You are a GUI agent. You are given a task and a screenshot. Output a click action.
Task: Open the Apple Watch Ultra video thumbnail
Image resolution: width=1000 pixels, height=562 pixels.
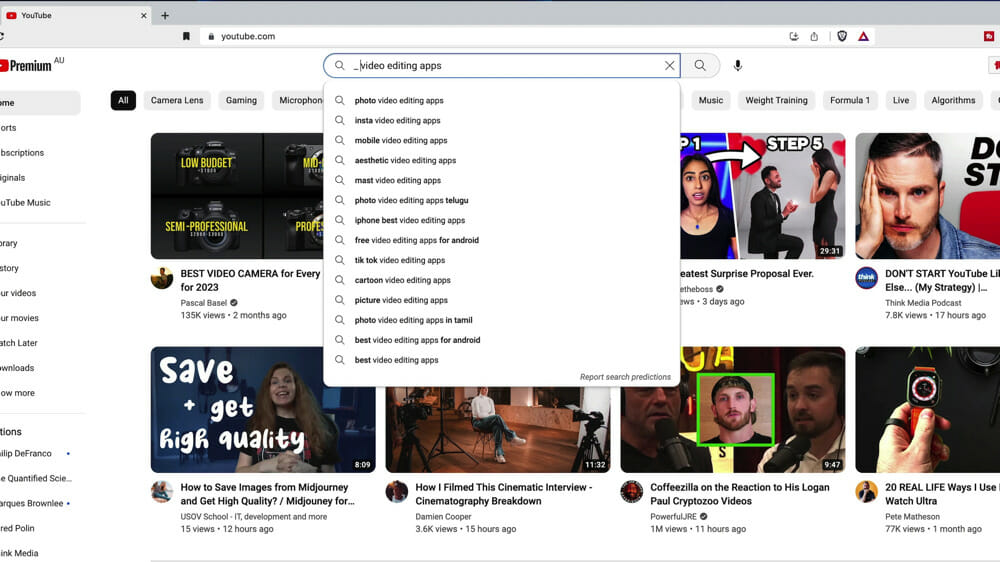(927, 410)
